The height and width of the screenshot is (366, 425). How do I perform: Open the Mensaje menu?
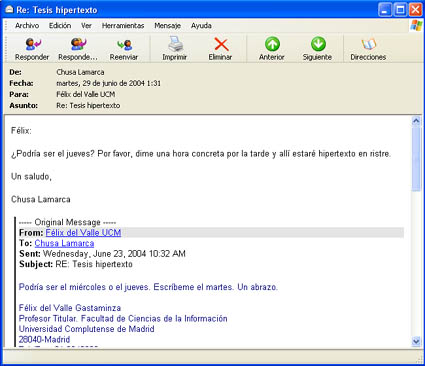click(167, 26)
